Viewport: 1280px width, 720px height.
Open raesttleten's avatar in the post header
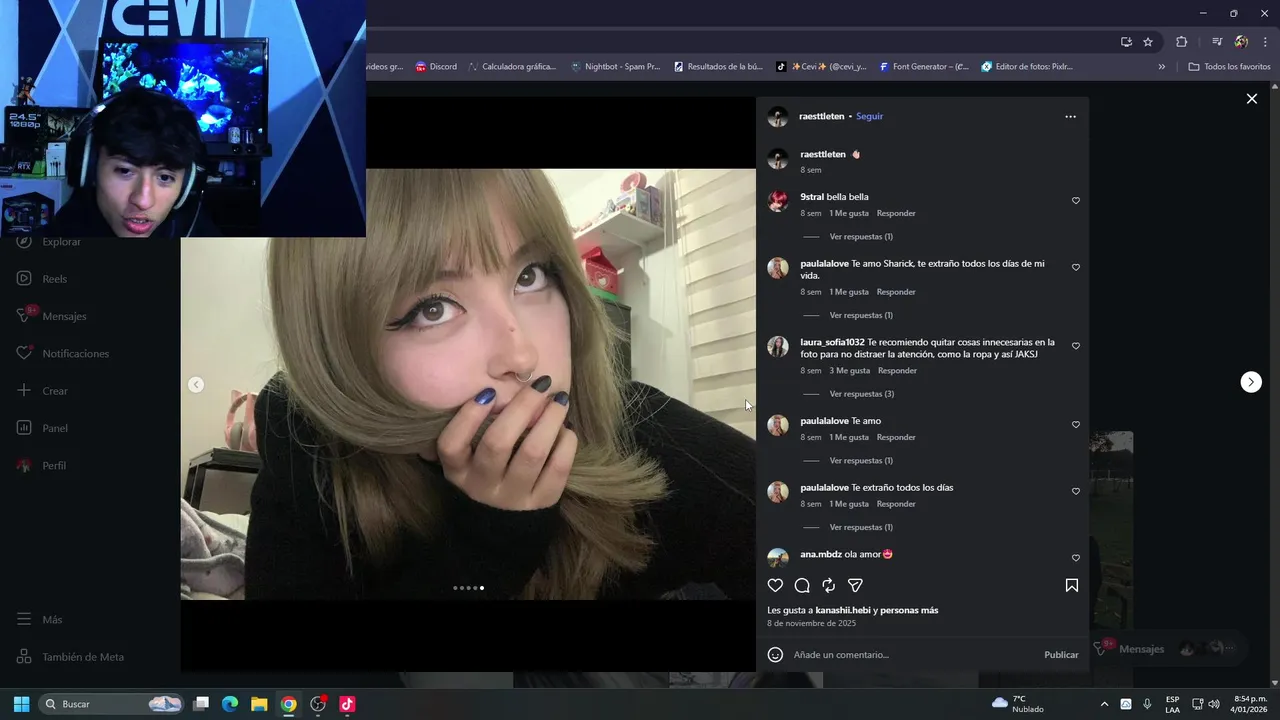777,117
